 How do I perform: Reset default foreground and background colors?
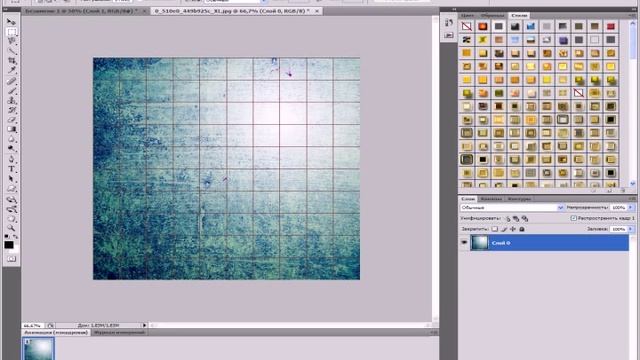[x=7, y=236]
